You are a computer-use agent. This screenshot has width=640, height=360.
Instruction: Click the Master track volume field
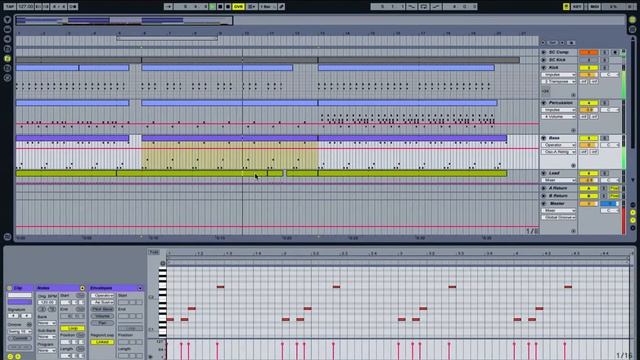(589, 204)
